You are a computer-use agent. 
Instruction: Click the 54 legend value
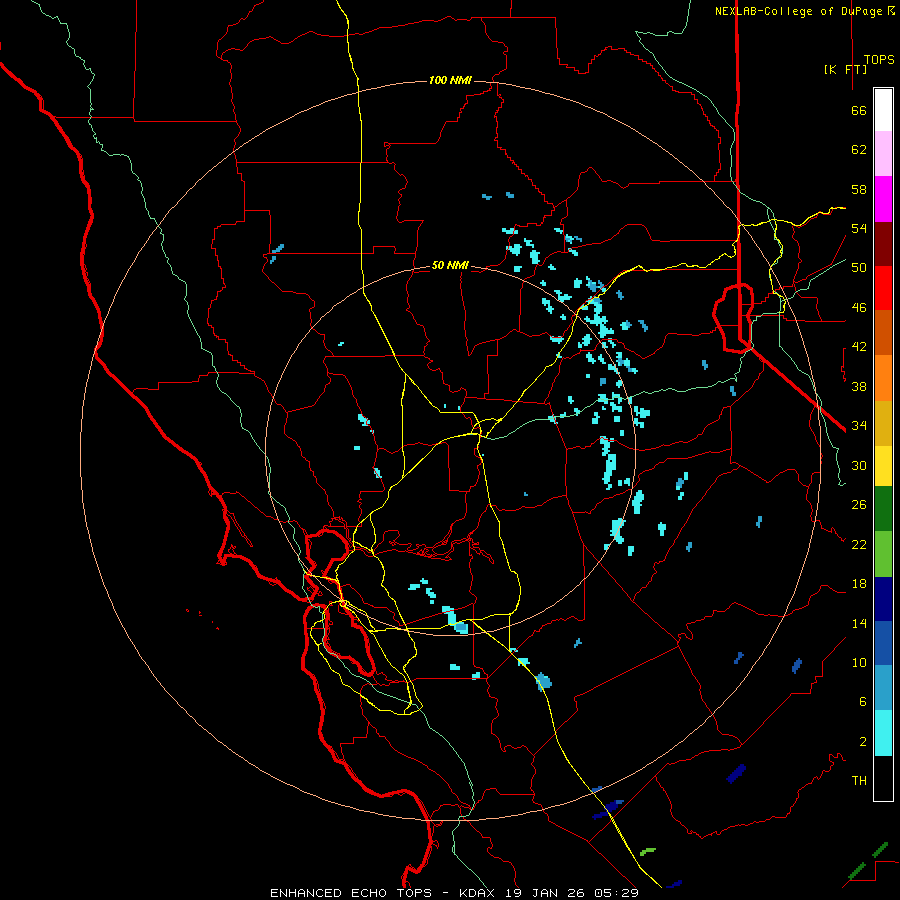coord(859,228)
